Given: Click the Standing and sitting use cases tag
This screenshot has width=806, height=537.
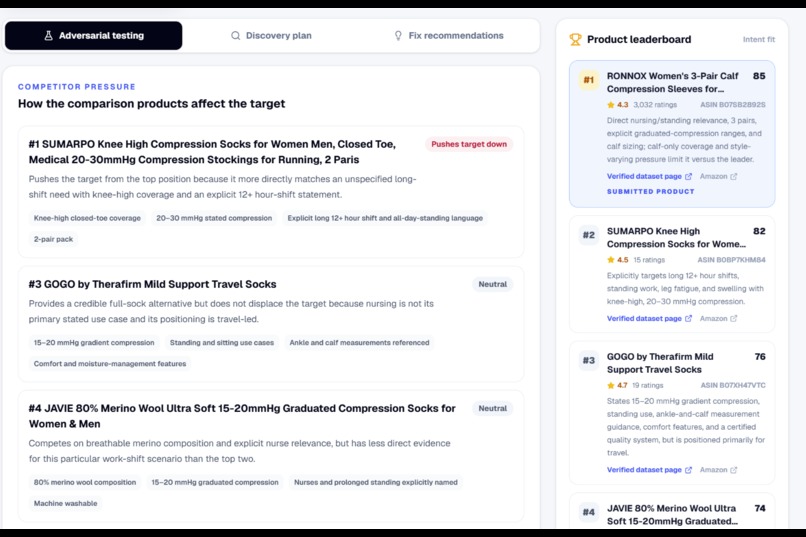Looking at the screenshot, I should click(222, 343).
